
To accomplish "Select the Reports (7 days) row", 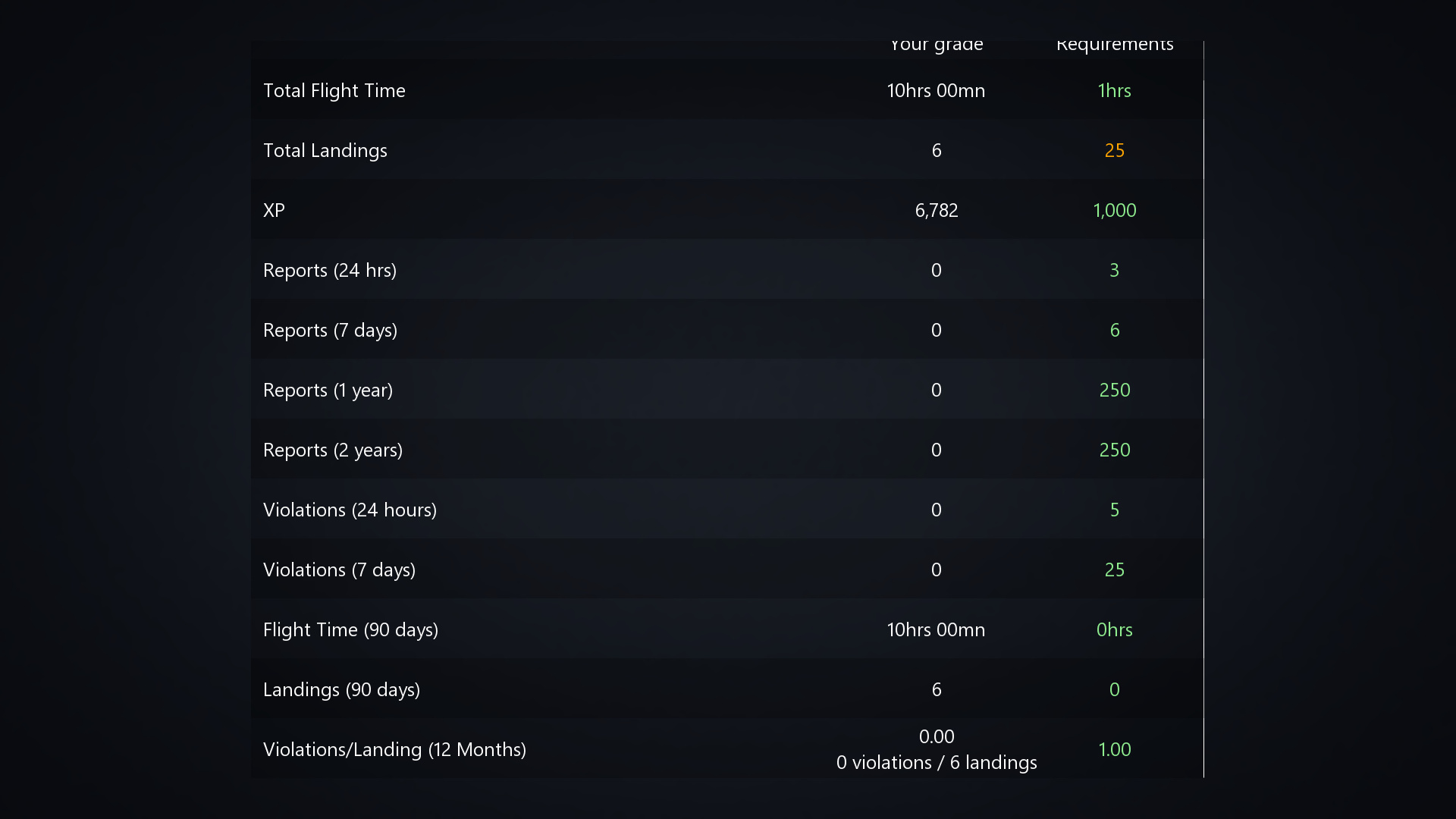I will pyautogui.click(x=727, y=330).
